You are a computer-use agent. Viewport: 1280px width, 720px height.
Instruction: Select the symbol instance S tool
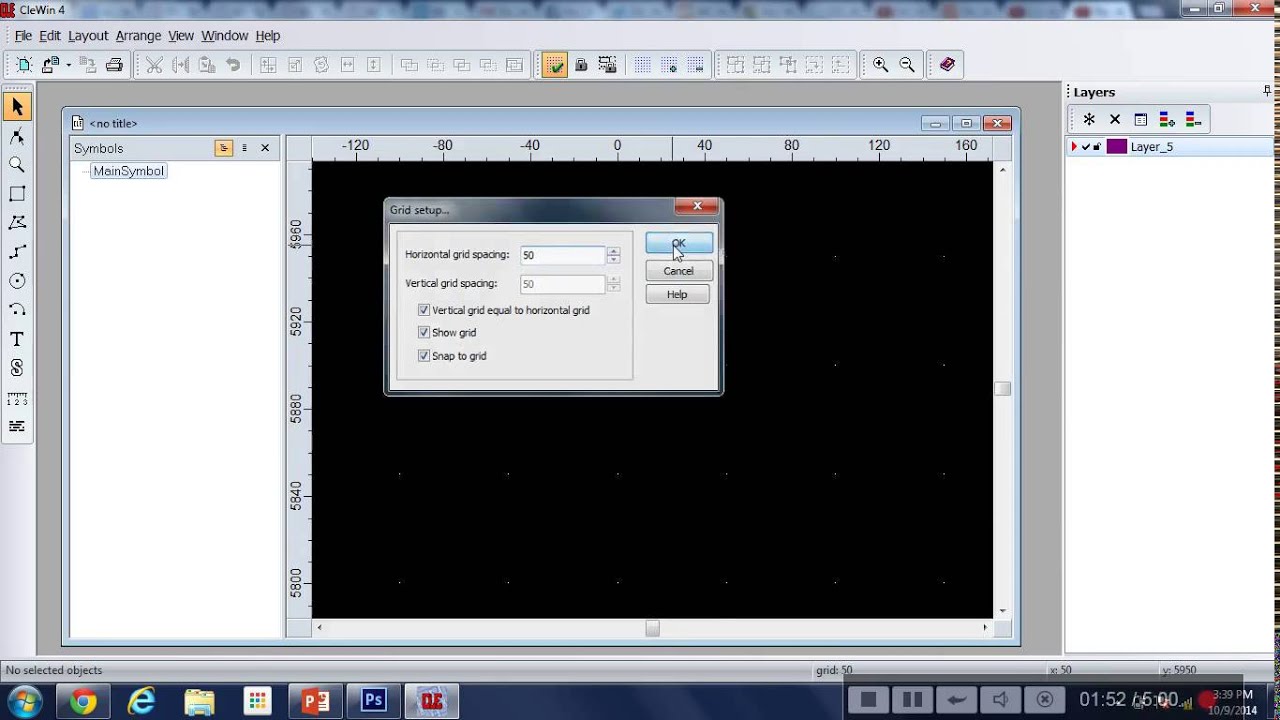pos(16,368)
